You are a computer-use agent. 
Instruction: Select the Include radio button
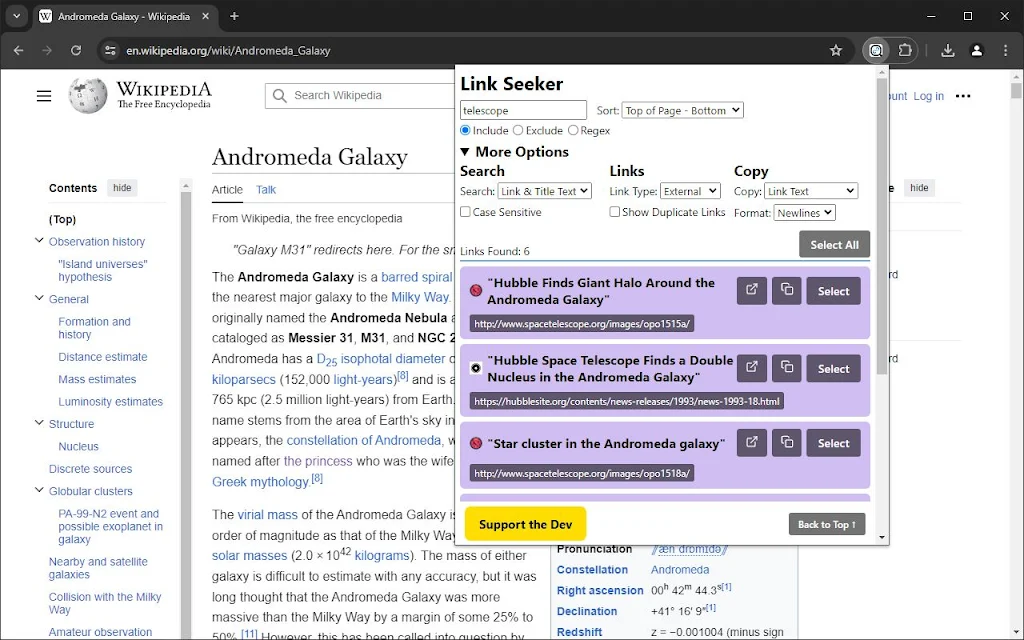point(465,130)
